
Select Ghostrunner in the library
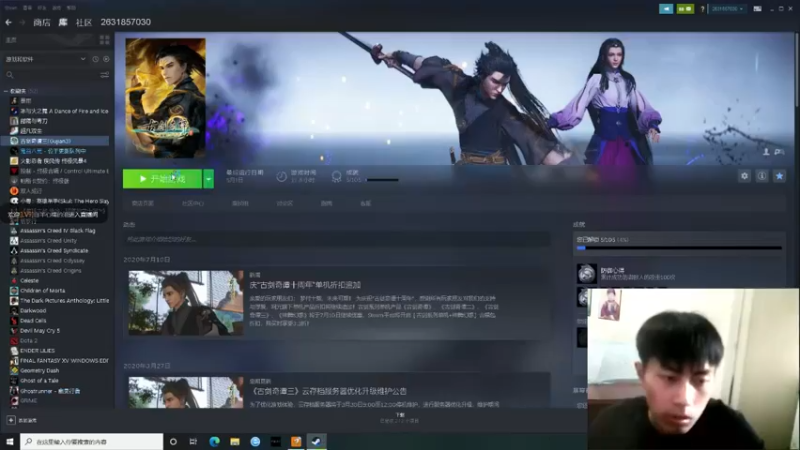pos(50,391)
